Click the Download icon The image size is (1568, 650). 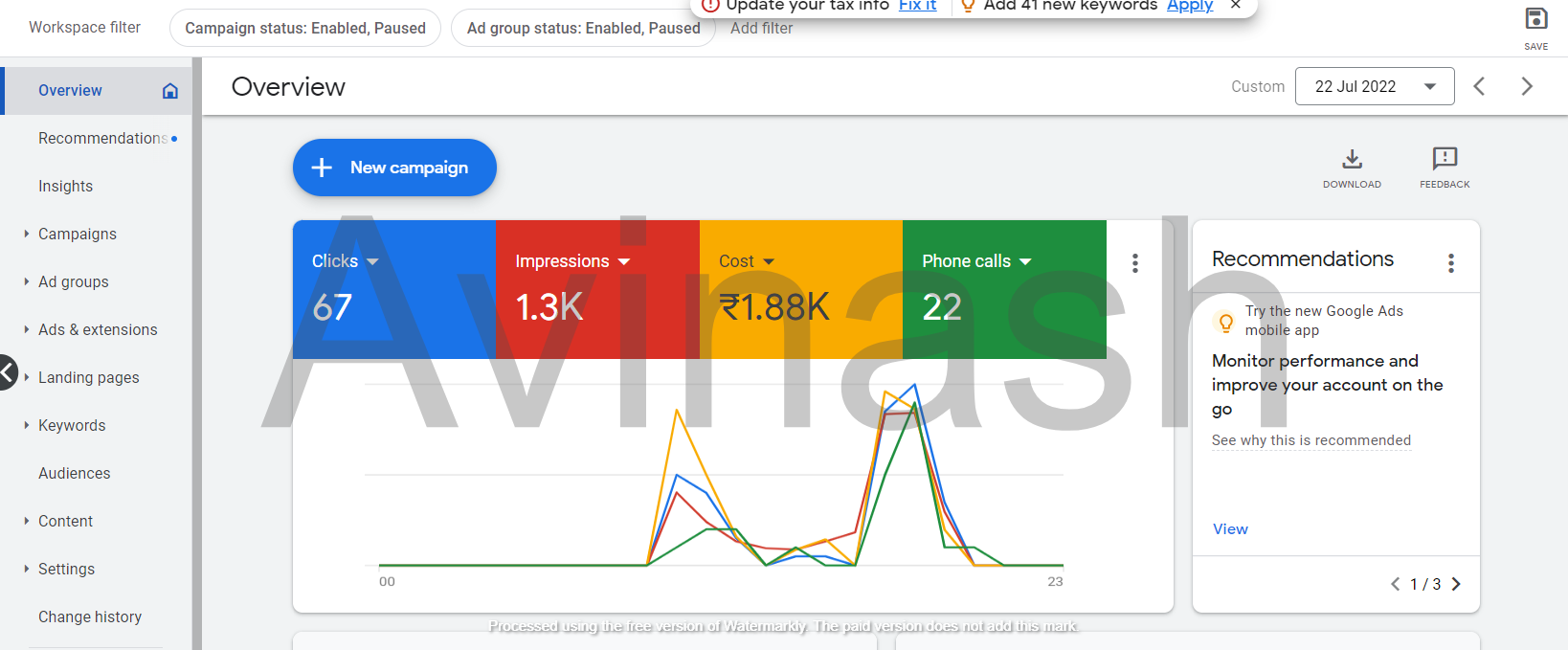click(x=1352, y=159)
